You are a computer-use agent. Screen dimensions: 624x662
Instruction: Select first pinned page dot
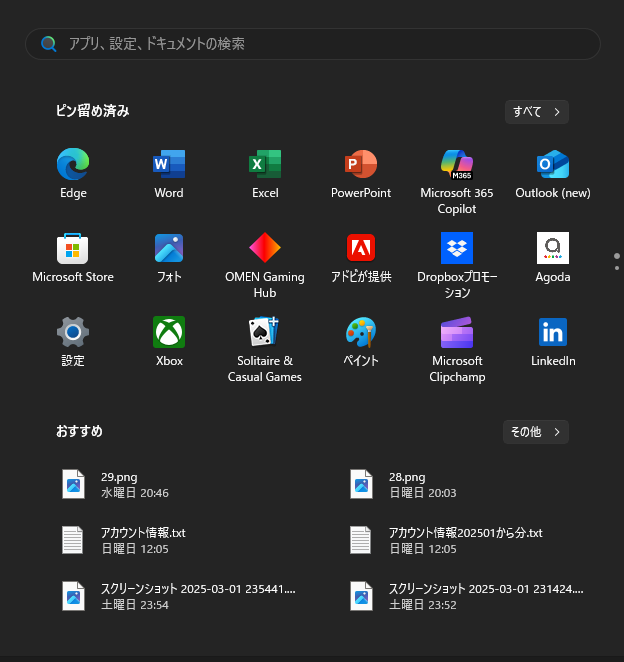tap(617, 256)
